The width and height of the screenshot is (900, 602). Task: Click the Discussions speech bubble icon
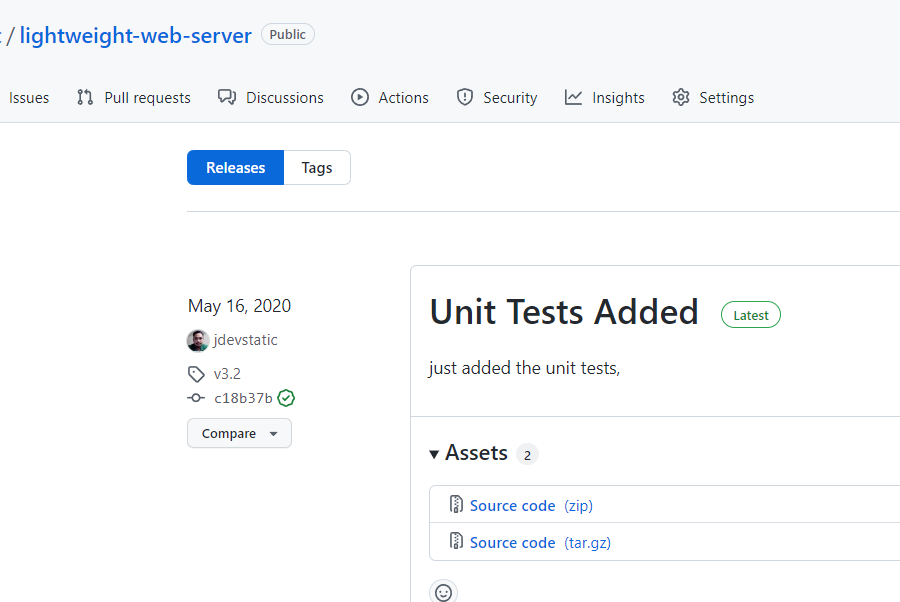tap(227, 97)
